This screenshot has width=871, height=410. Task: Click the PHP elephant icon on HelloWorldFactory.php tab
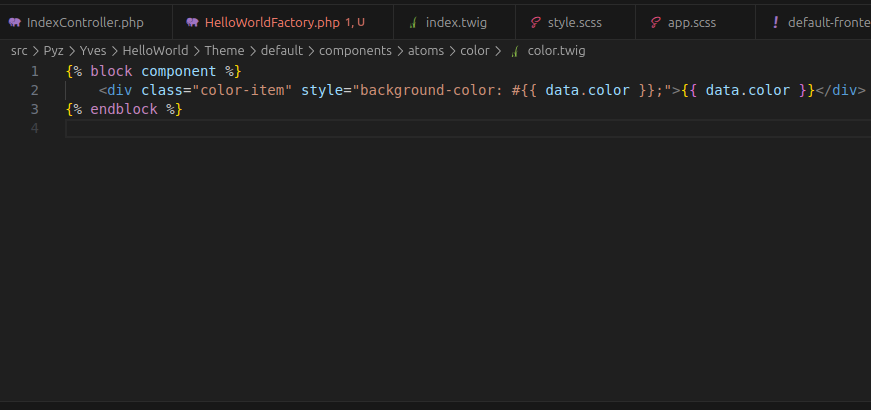coord(192,23)
